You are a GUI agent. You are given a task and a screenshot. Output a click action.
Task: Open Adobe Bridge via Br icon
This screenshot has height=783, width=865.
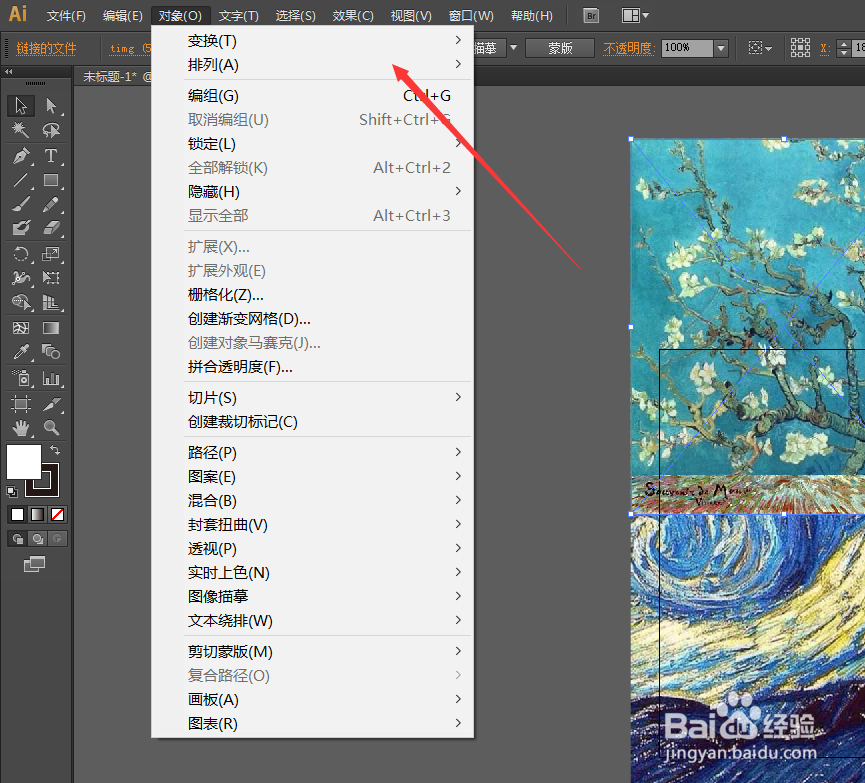(591, 15)
